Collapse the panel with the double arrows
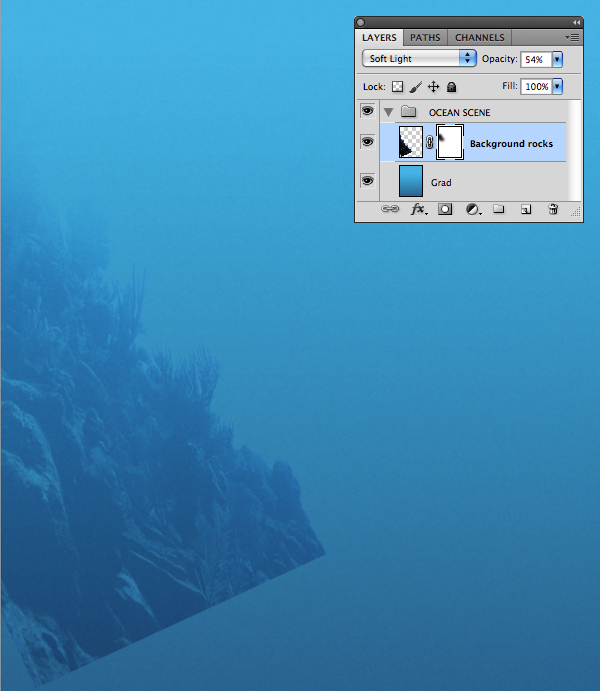Screen dimensions: 600x691 (x=576, y=22)
